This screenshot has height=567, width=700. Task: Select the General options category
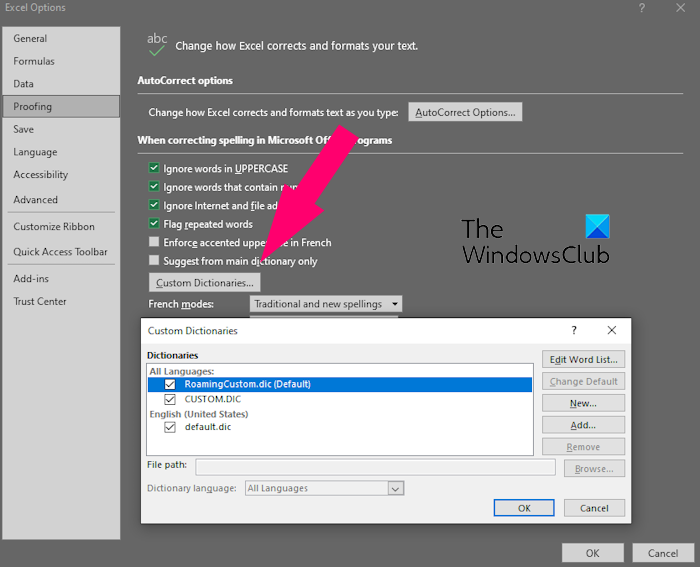[x=61, y=38]
